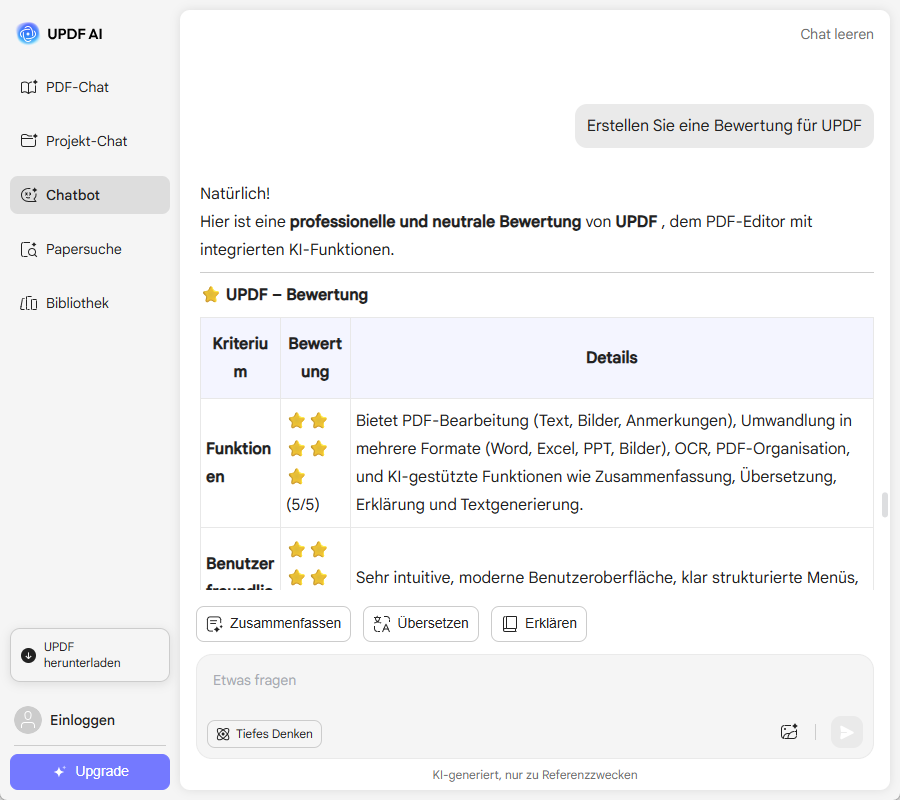The width and height of the screenshot is (900, 800).
Task: Click the Bewertung column header
Action: coord(315,358)
